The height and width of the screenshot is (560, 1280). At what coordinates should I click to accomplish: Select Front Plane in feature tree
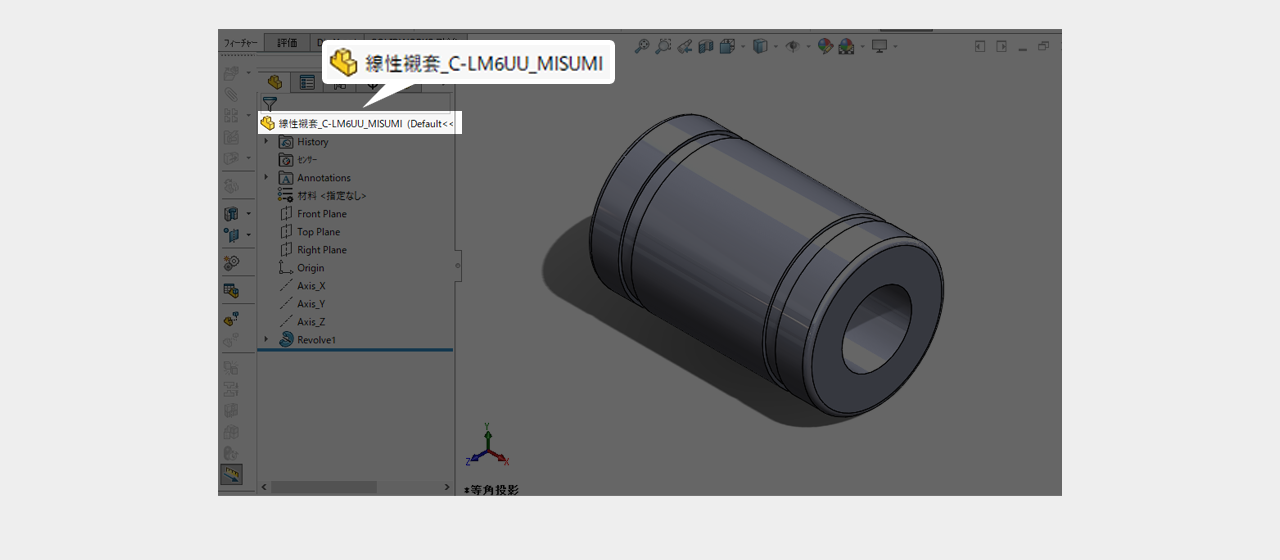321,214
